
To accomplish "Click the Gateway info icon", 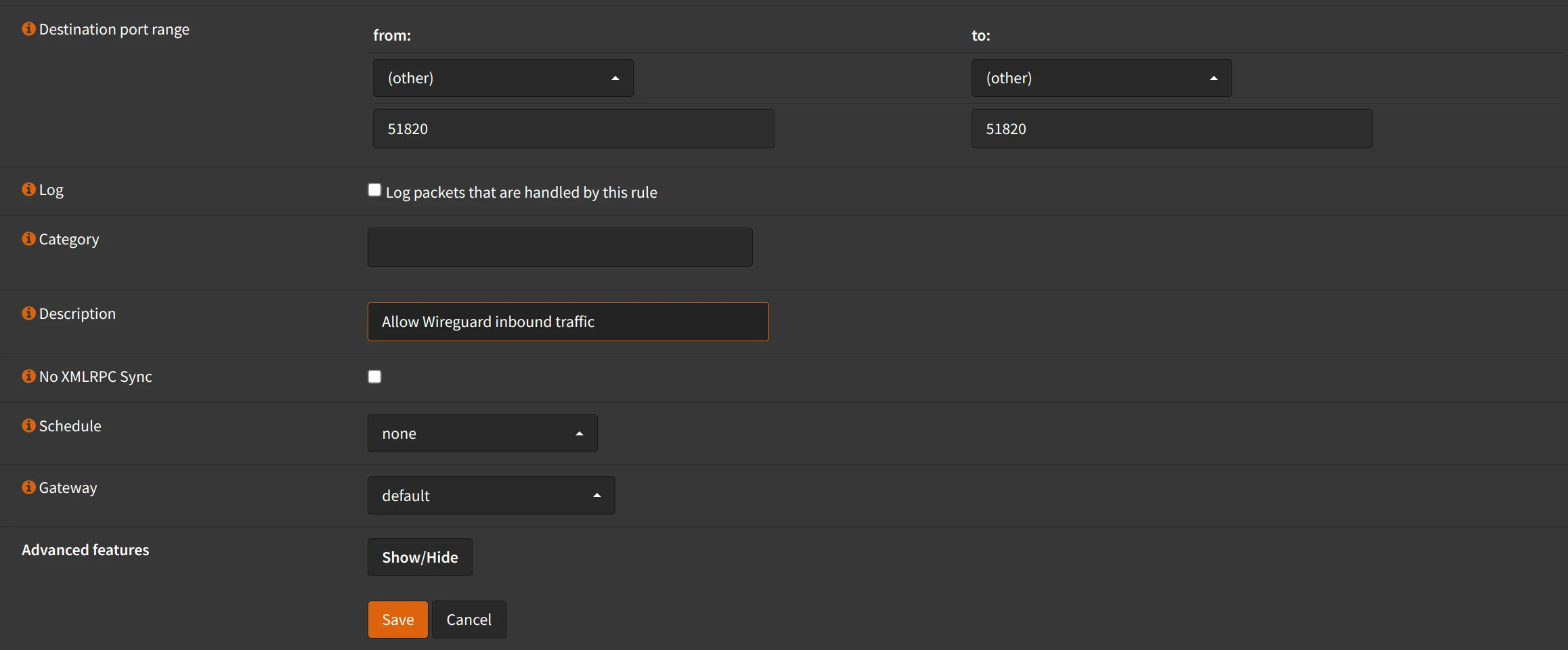I will point(28,487).
